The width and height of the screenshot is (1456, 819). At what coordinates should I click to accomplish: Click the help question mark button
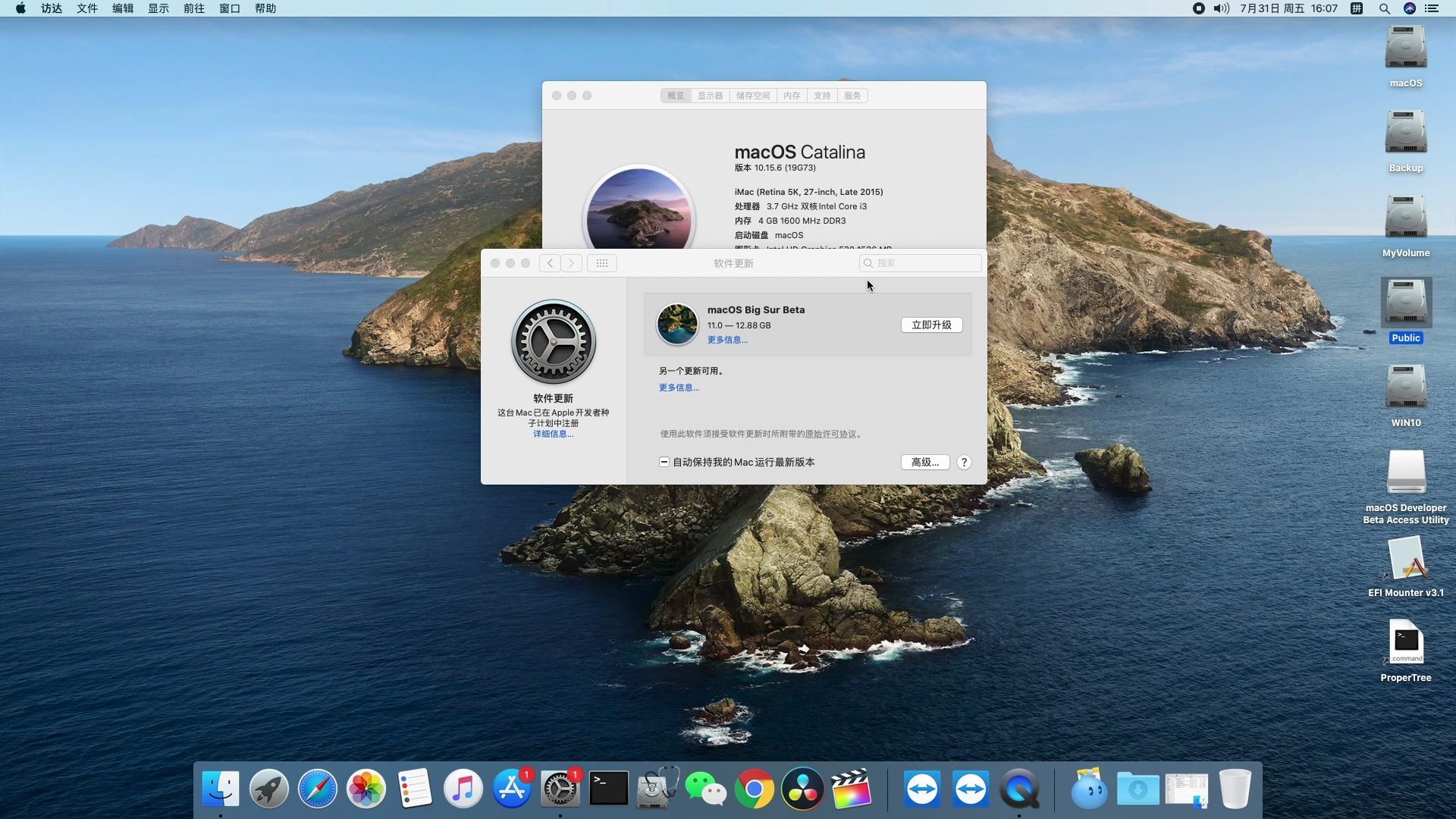pos(964,462)
